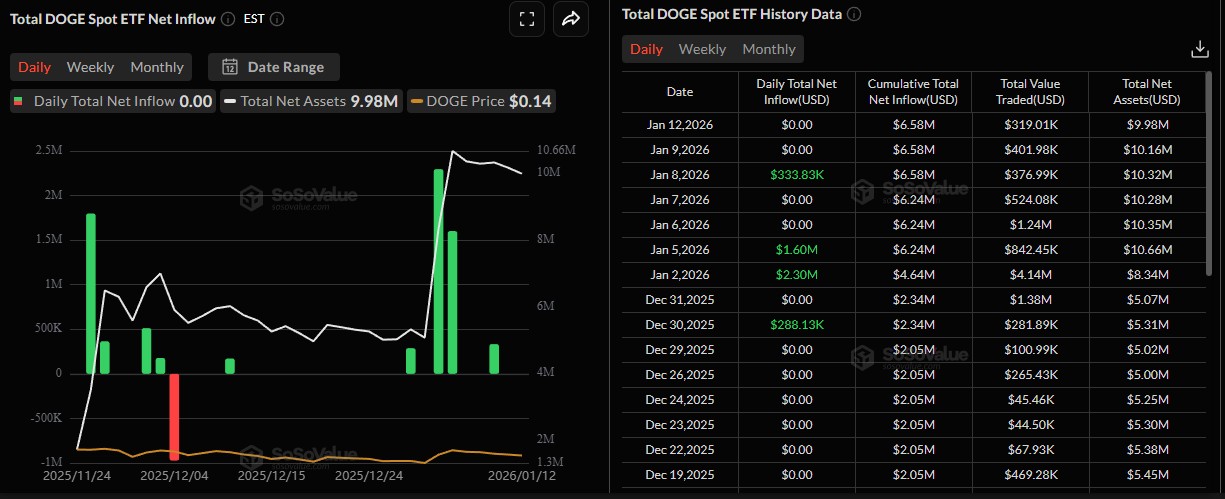Click the fullscreen expand chart icon

tap(527, 18)
